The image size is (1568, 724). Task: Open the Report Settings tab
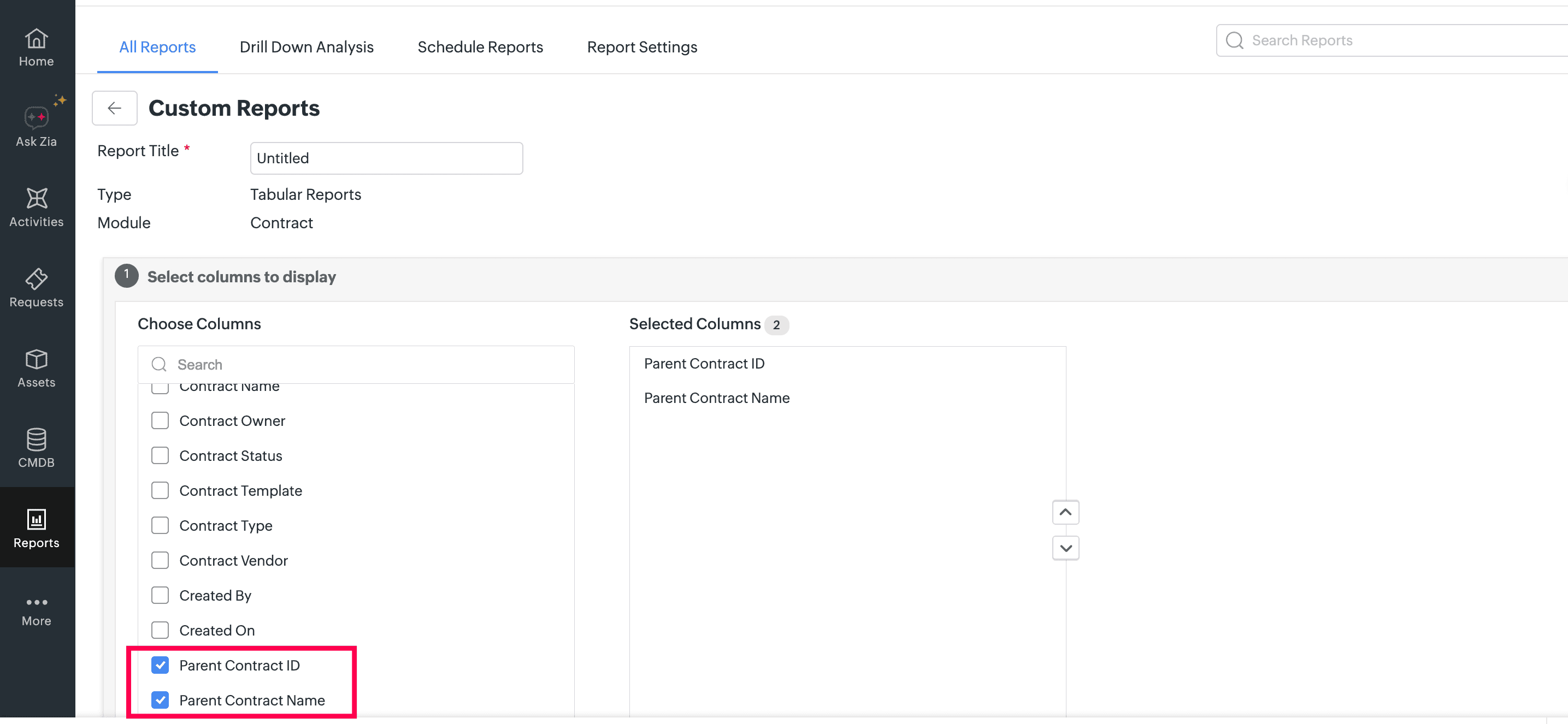[642, 47]
